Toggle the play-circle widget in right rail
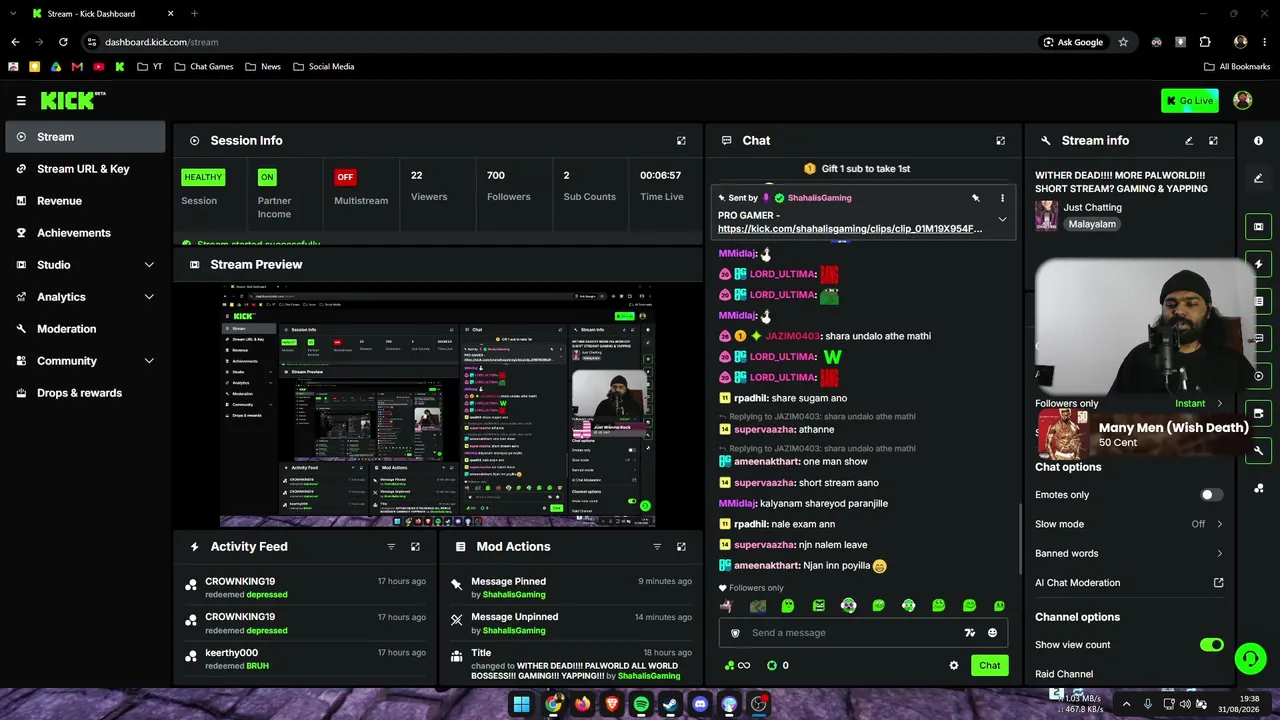 coord(1258,376)
